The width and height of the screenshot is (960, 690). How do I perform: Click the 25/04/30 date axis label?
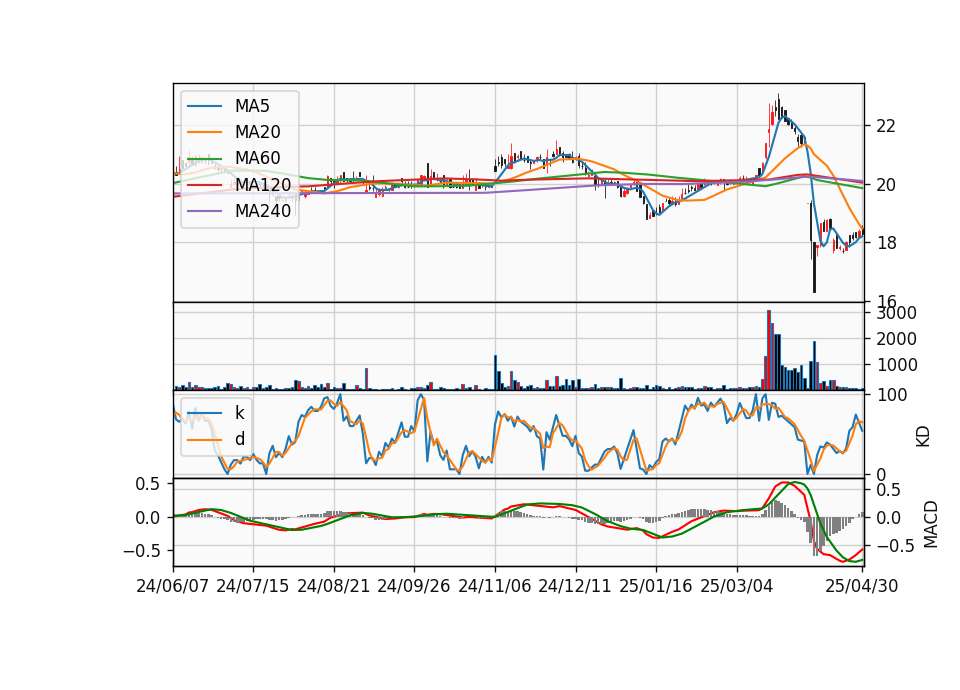point(862,586)
